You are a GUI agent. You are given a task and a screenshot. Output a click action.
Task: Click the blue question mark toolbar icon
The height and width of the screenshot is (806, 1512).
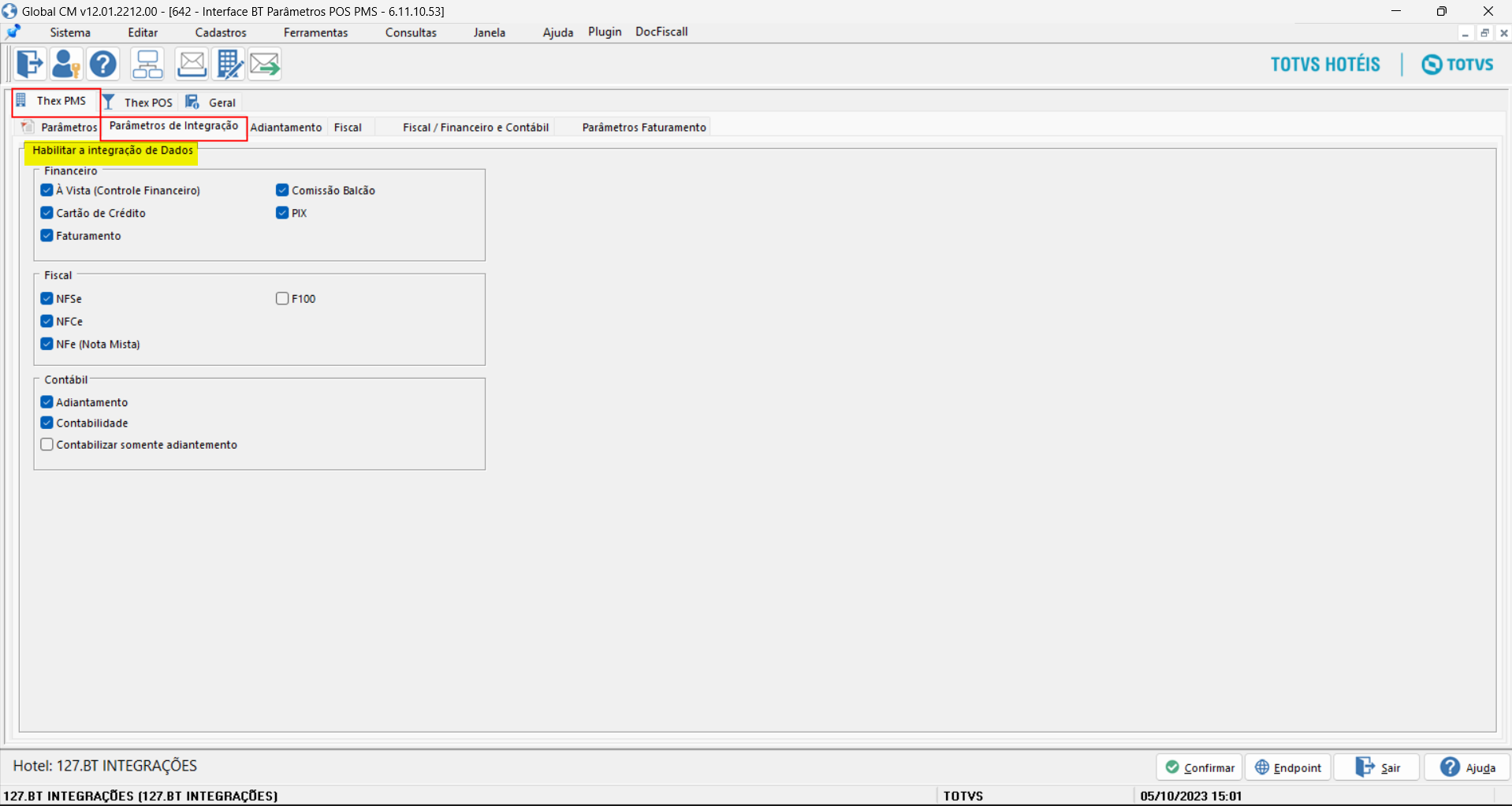102,64
